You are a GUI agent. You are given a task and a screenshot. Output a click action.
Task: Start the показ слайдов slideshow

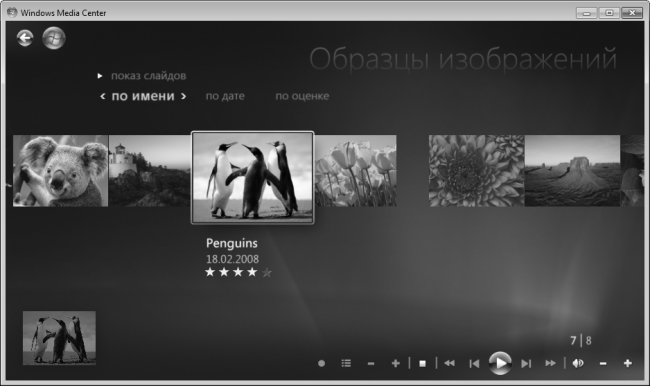coord(148,76)
